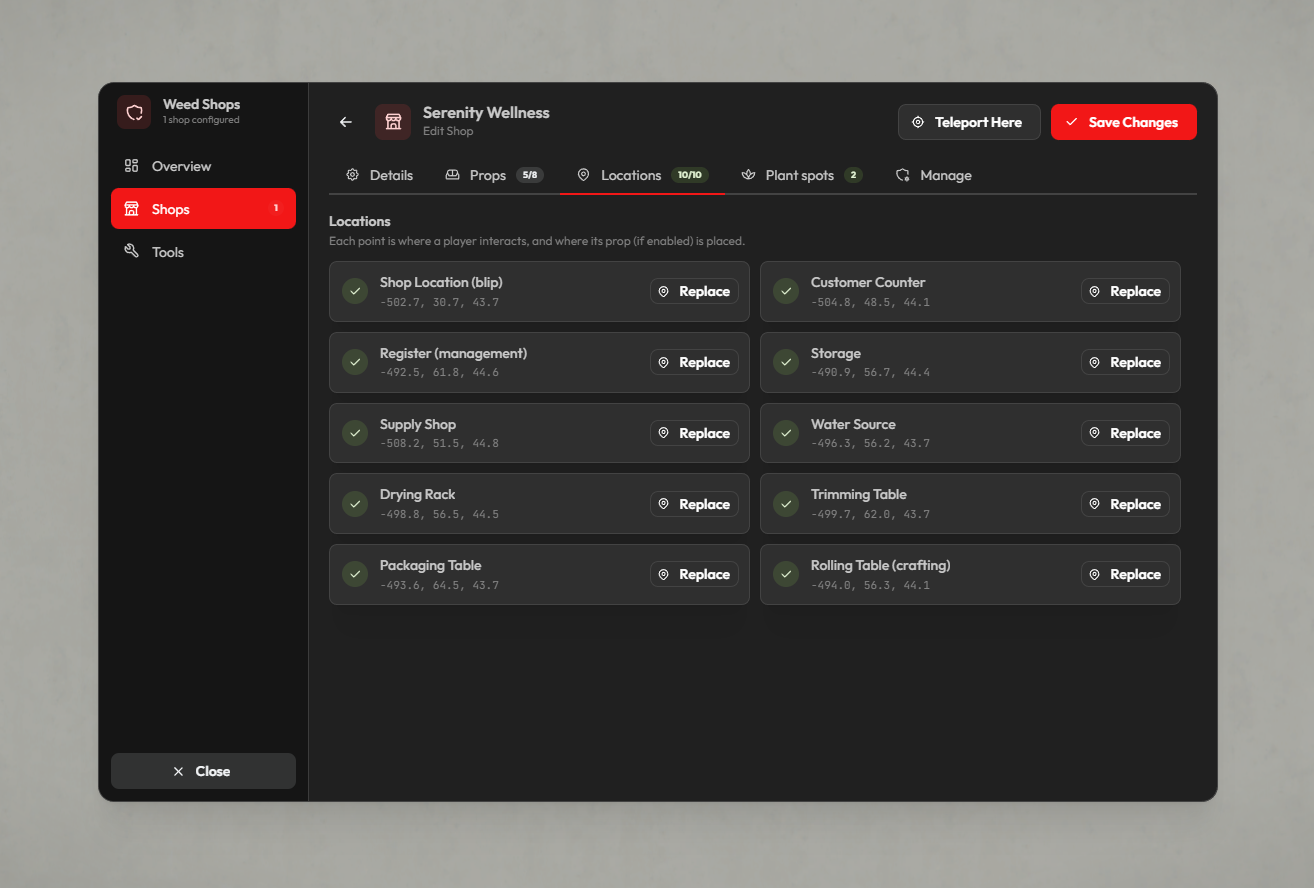Click the Close button in the sidebar

click(203, 771)
